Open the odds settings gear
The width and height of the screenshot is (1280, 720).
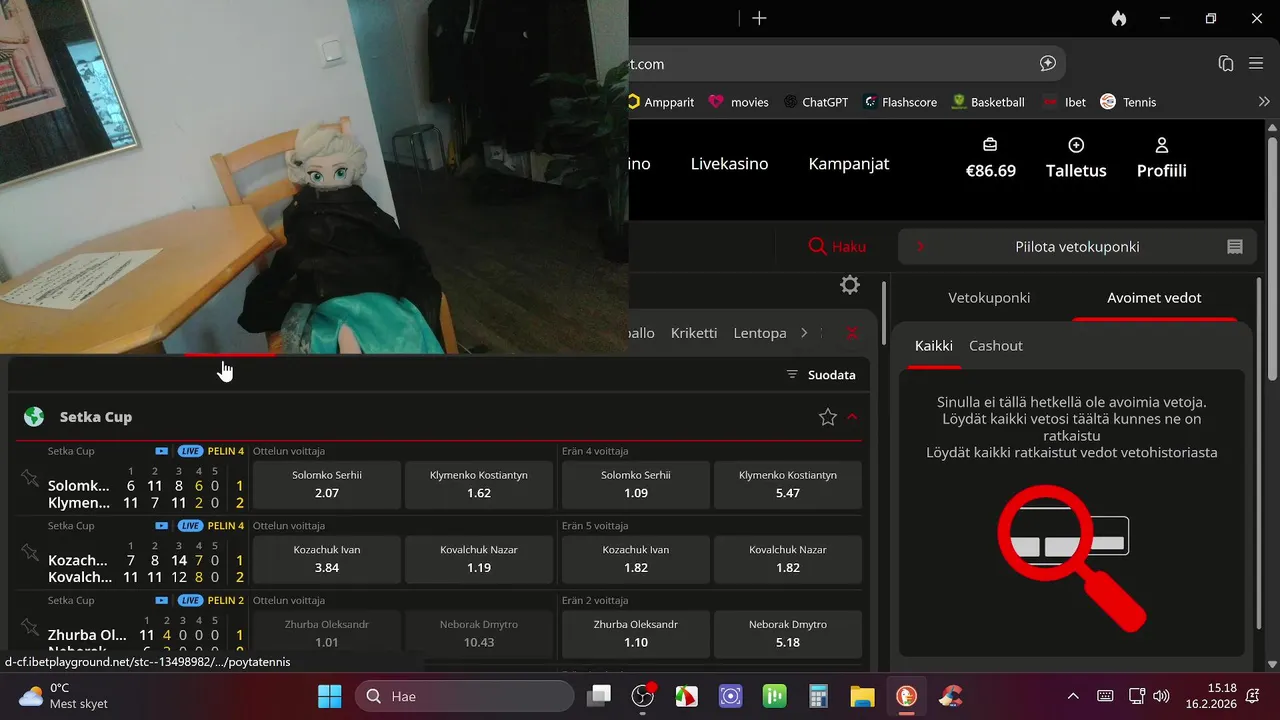[850, 285]
